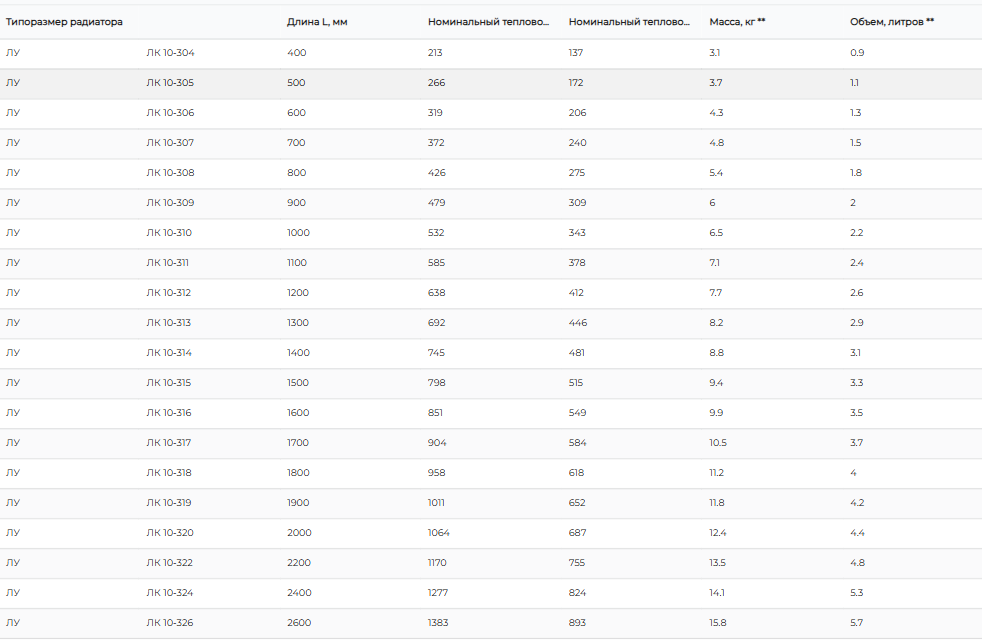
Task: Pick the ЛК 10-326 model cell
Action: (x=170, y=623)
